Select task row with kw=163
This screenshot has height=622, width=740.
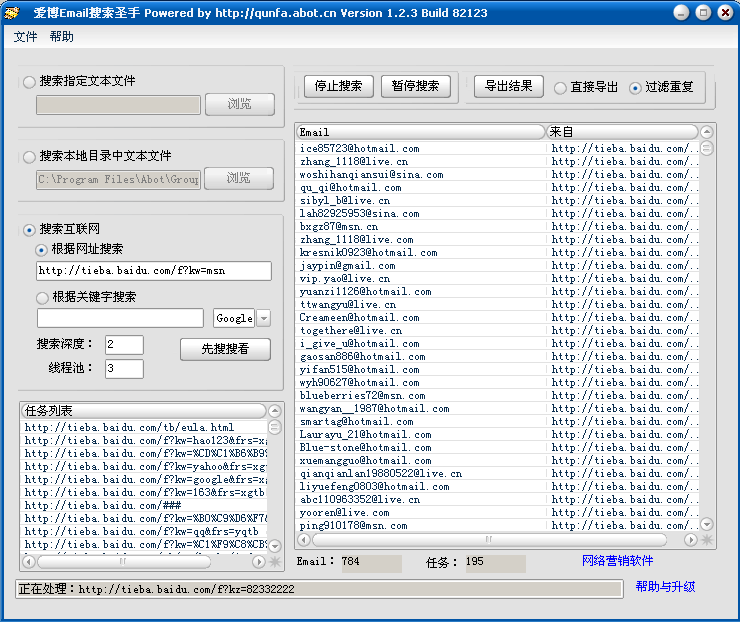[145, 493]
